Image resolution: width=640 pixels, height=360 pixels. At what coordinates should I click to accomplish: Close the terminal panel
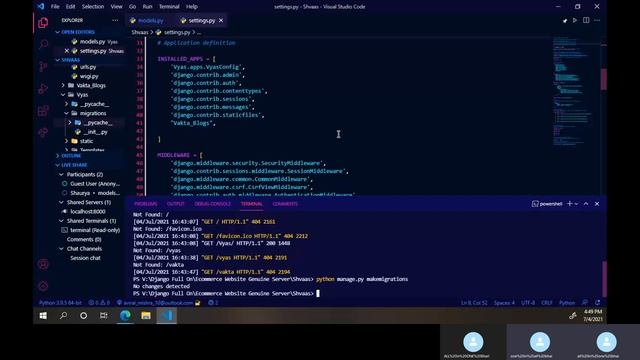pyautogui.click(x=597, y=204)
